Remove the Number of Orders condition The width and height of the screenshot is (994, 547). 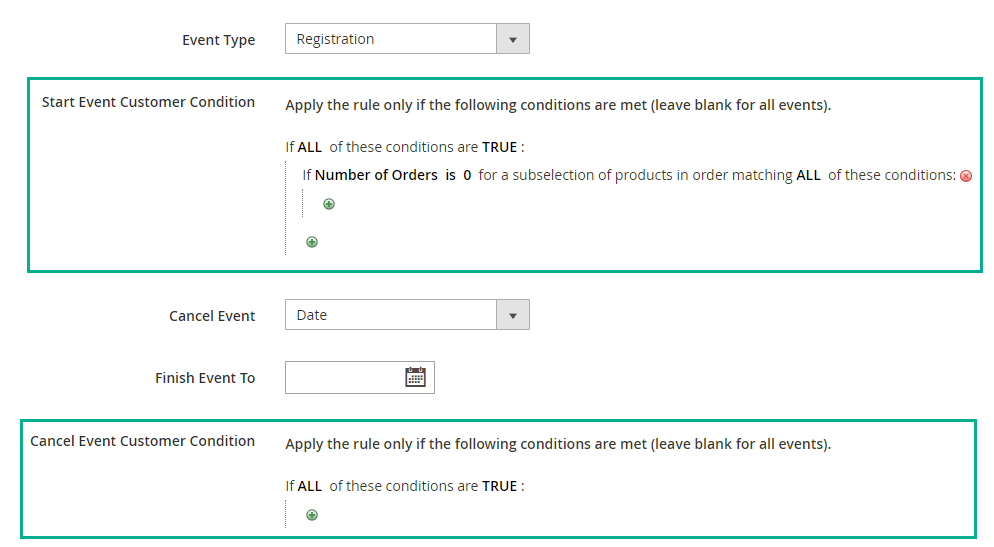tap(965, 176)
